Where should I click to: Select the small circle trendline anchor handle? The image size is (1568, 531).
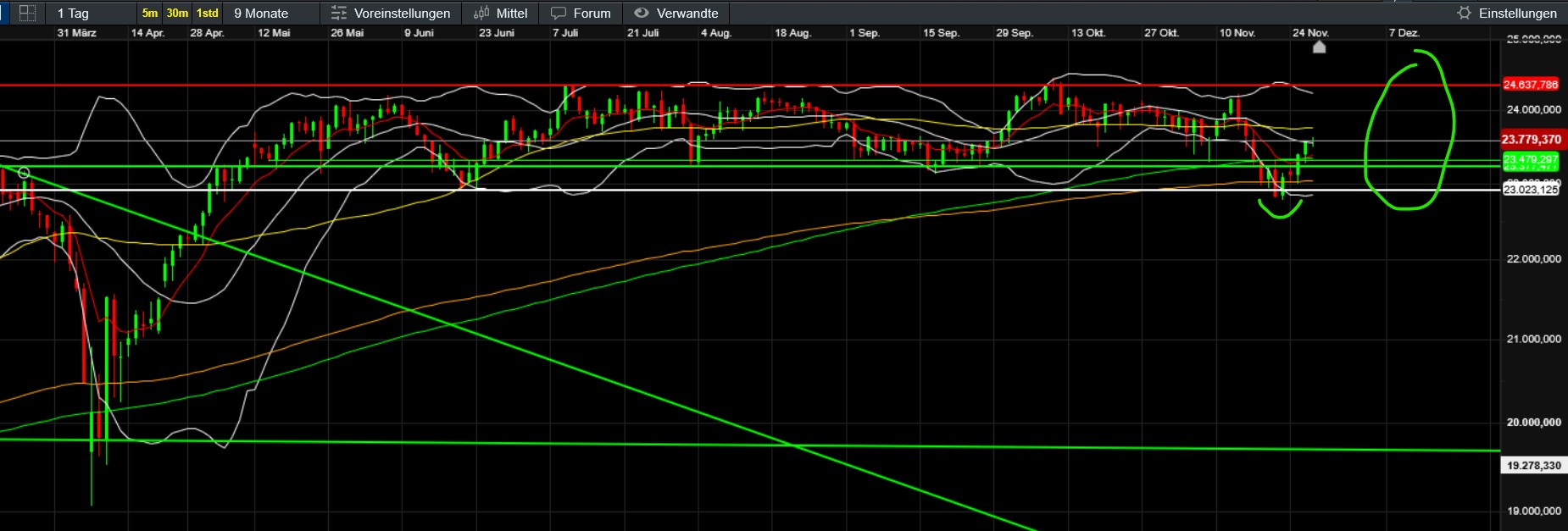coord(24,174)
